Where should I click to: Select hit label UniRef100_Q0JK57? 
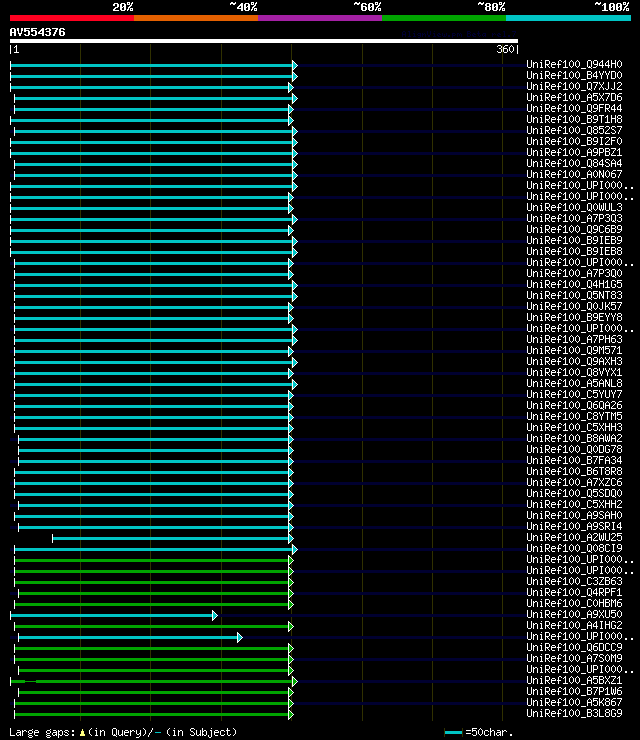574,306
